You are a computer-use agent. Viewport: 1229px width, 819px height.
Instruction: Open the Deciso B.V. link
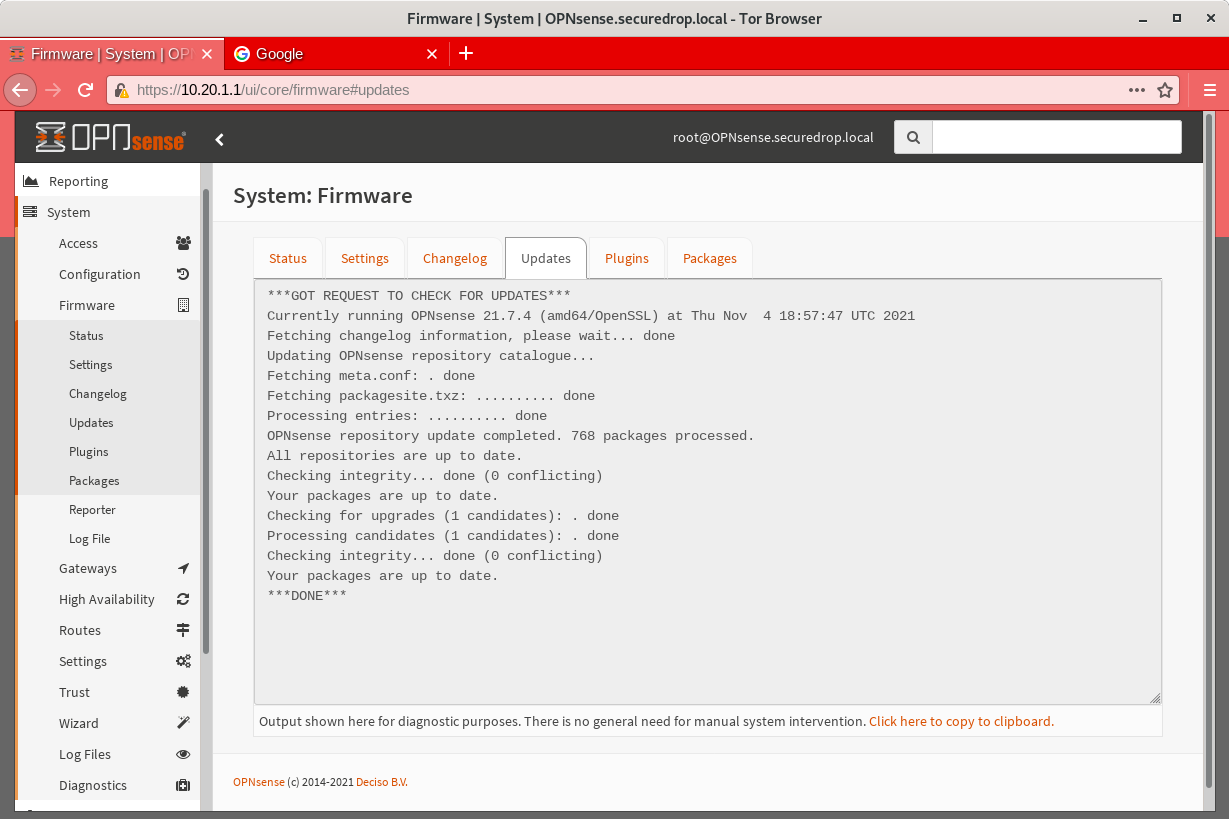pos(381,782)
